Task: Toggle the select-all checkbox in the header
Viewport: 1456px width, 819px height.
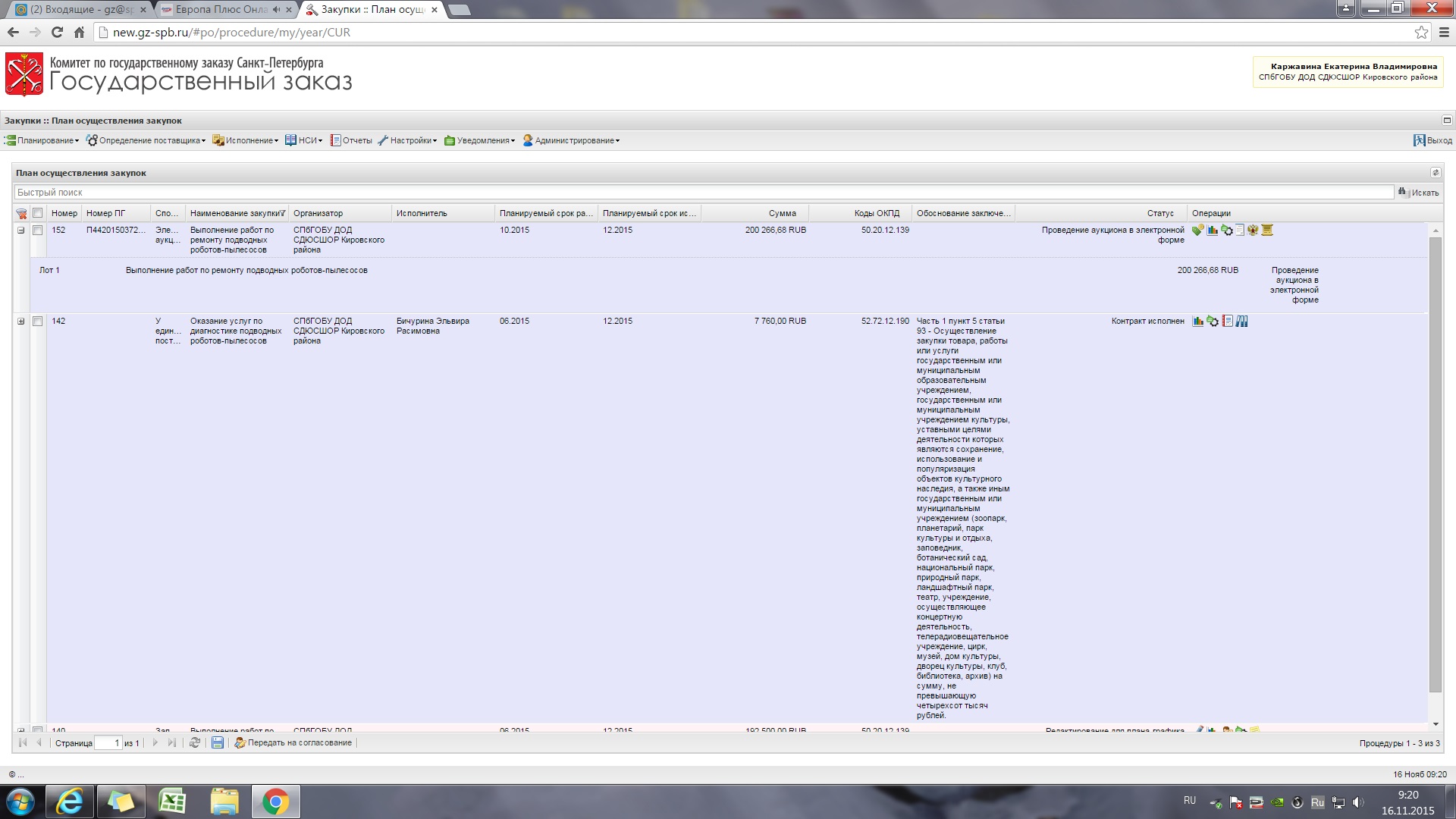Action: coord(37,214)
